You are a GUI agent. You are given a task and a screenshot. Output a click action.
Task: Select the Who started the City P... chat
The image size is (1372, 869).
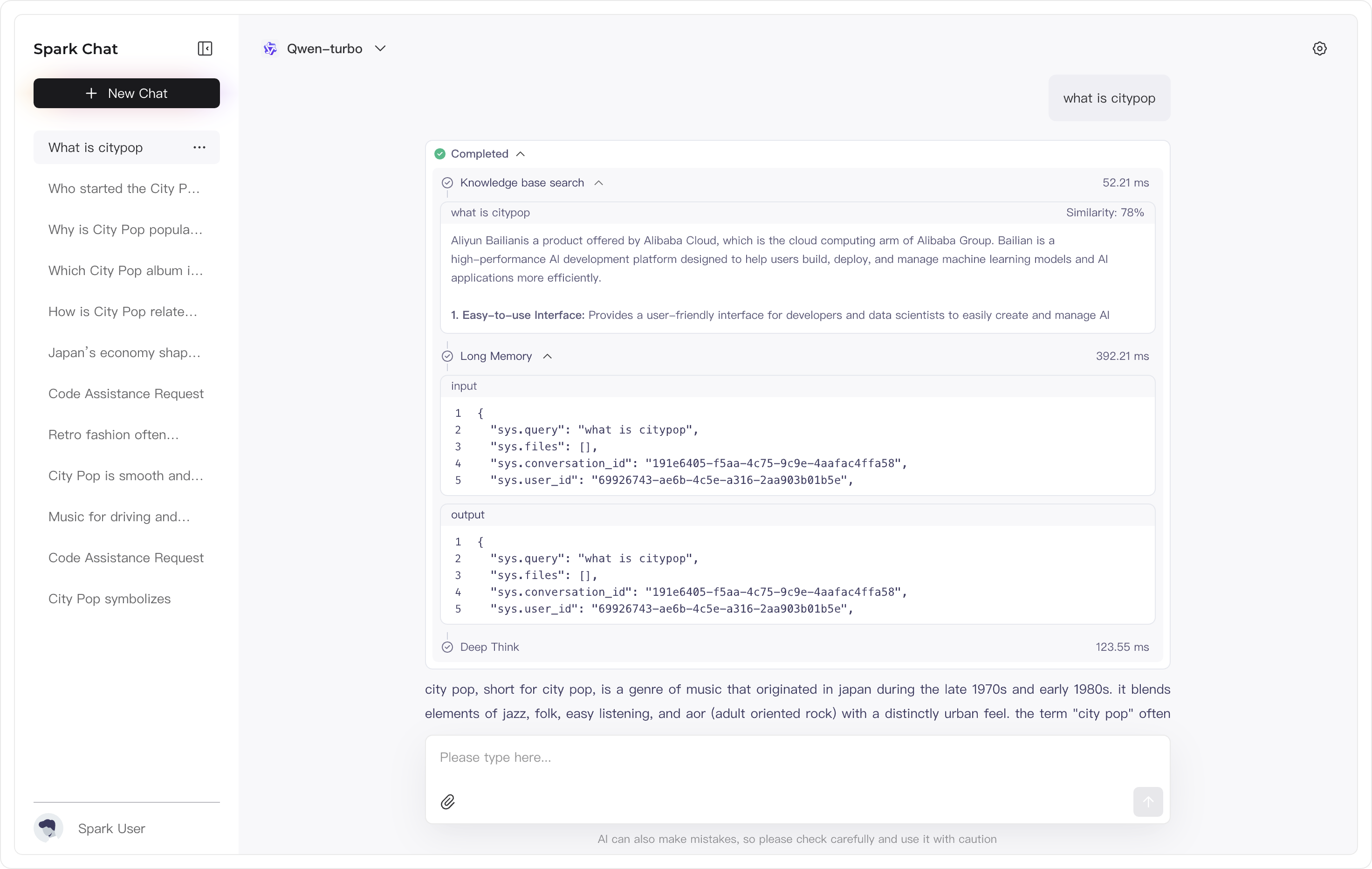pos(124,189)
